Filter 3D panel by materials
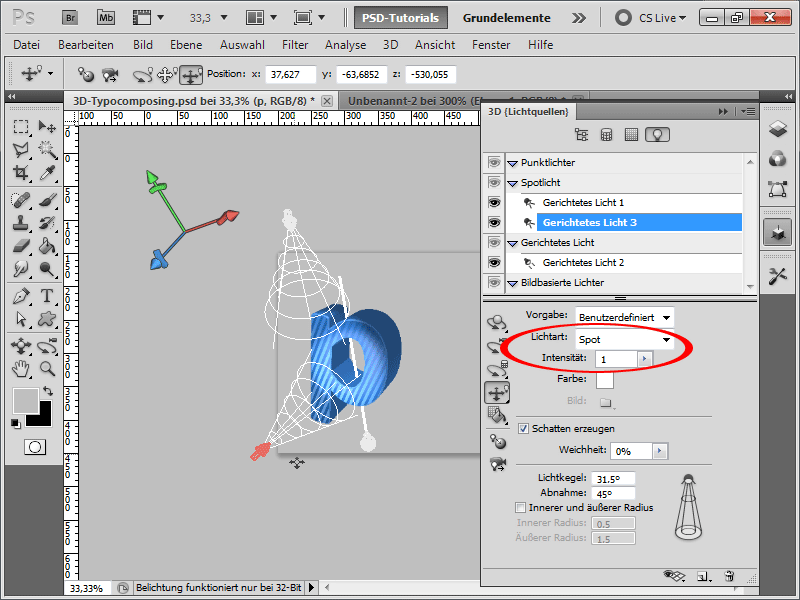 click(631, 135)
